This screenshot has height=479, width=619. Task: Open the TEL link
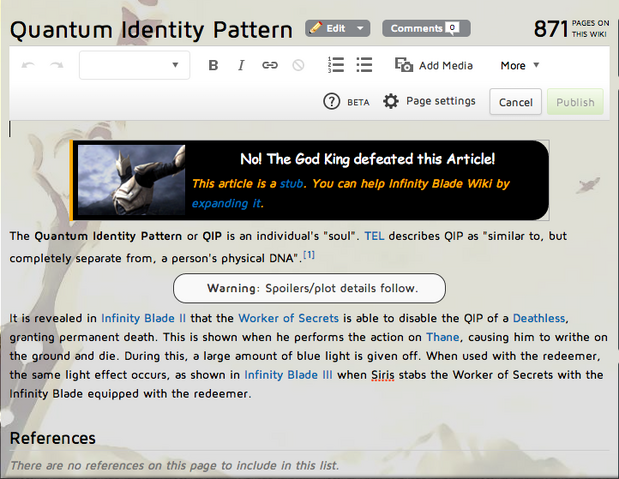[374, 236]
